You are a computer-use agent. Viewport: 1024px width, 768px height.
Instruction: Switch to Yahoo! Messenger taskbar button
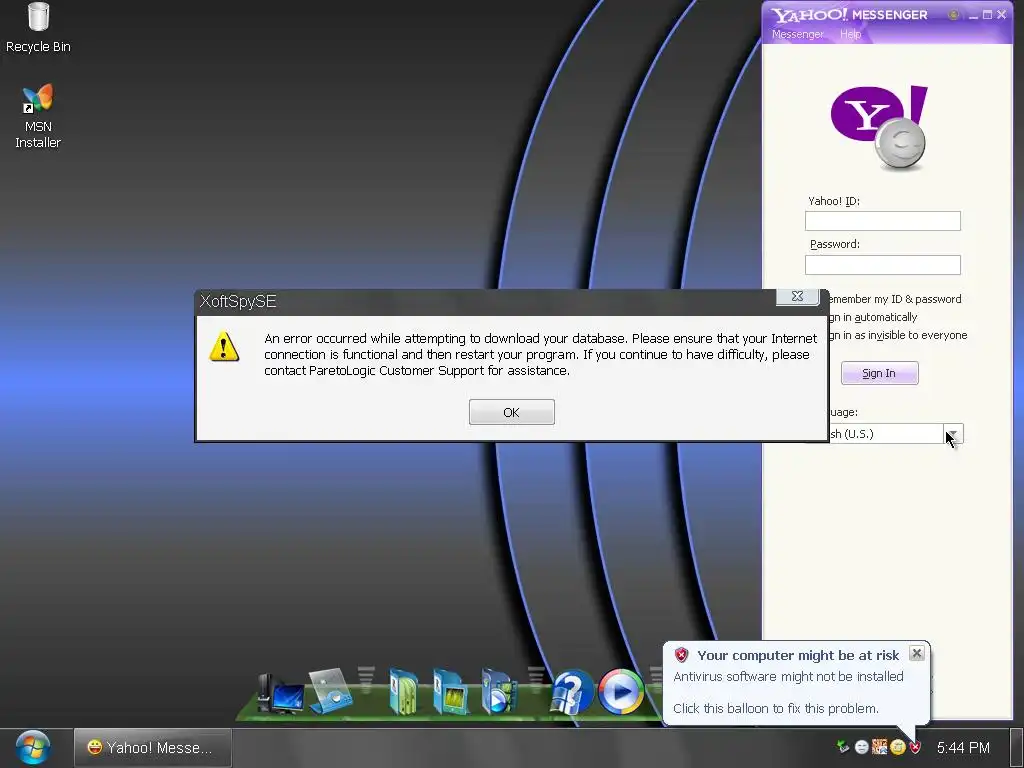click(x=152, y=748)
